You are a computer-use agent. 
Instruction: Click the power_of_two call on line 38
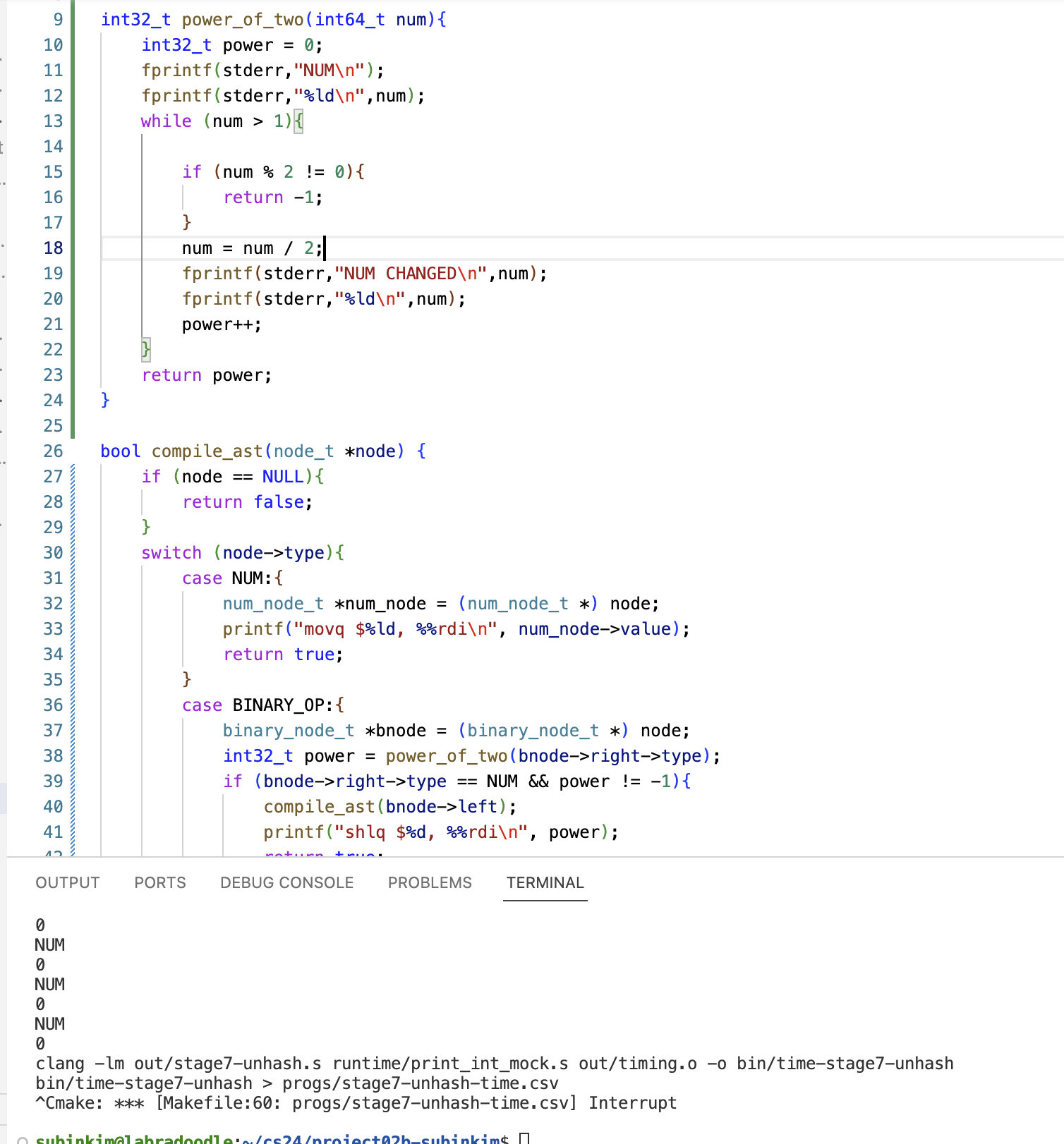446,756
